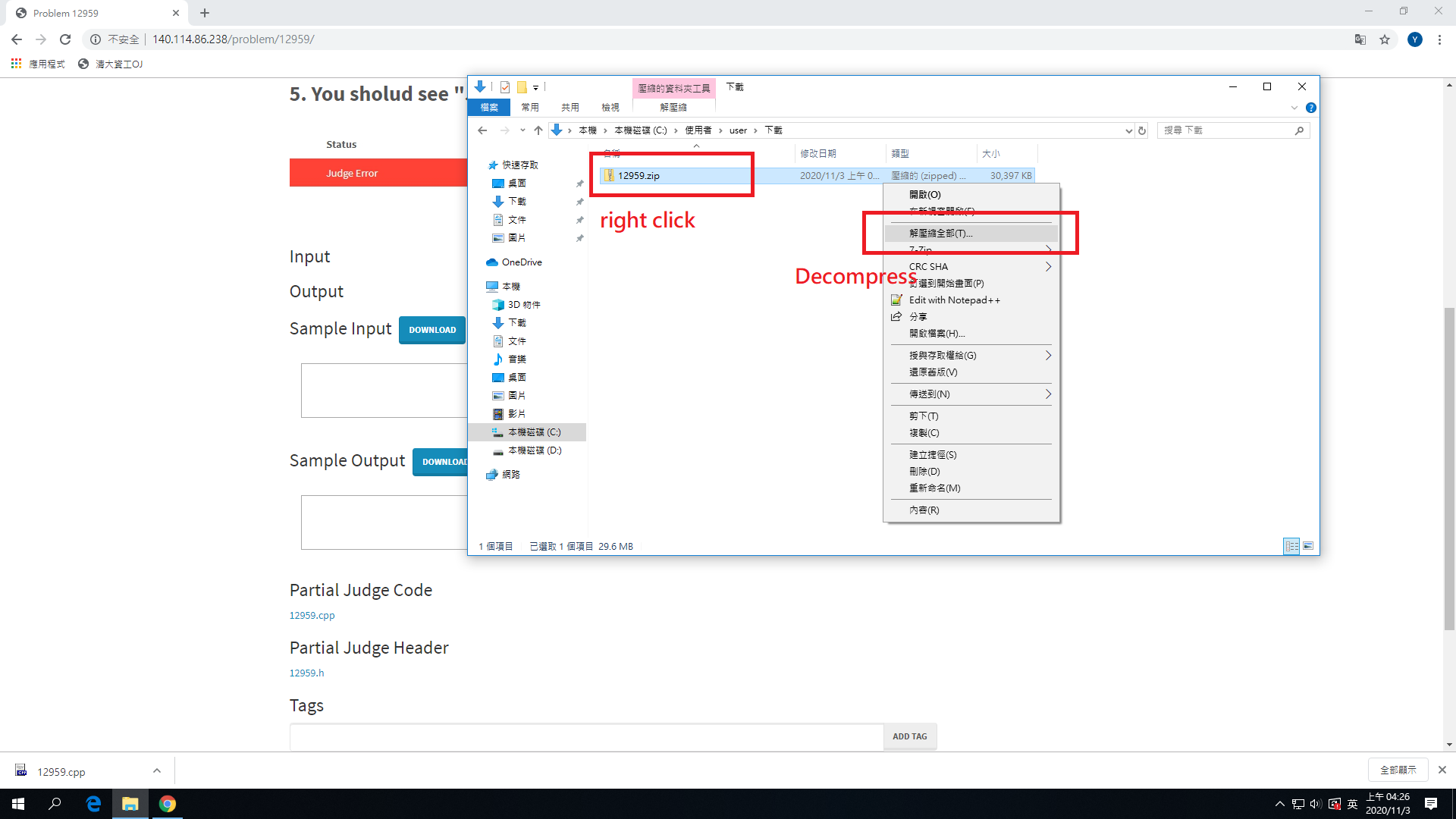Viewport: 1456px width, 819px height.
Task: Click the File Explorer taskbar icon
Action: pyautogui.click(x=130, y=804)
